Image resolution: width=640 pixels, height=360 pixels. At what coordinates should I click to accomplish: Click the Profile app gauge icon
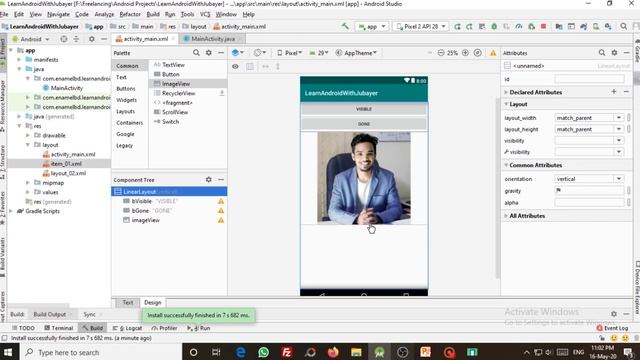(518, 26)
